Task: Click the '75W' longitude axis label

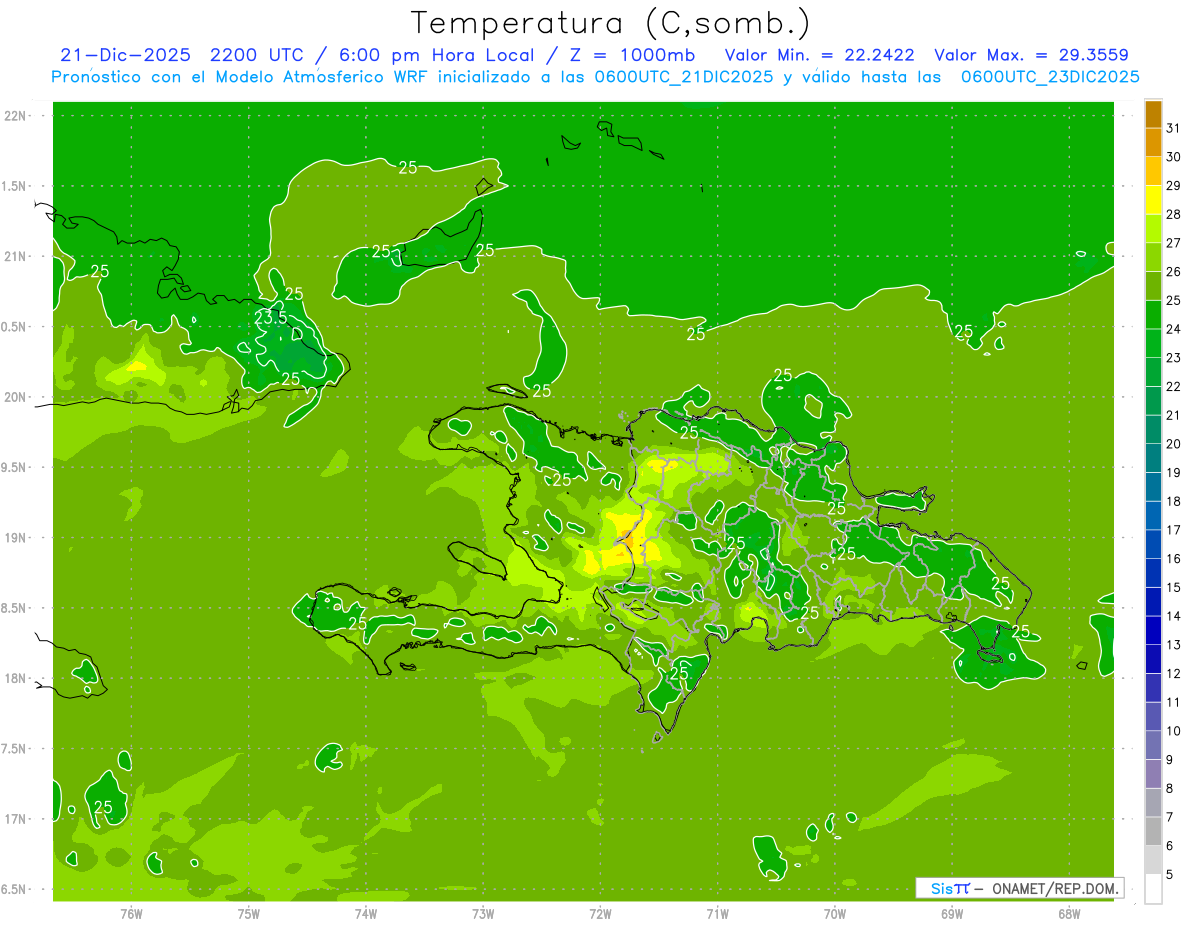Action: (x=249, y=913)
